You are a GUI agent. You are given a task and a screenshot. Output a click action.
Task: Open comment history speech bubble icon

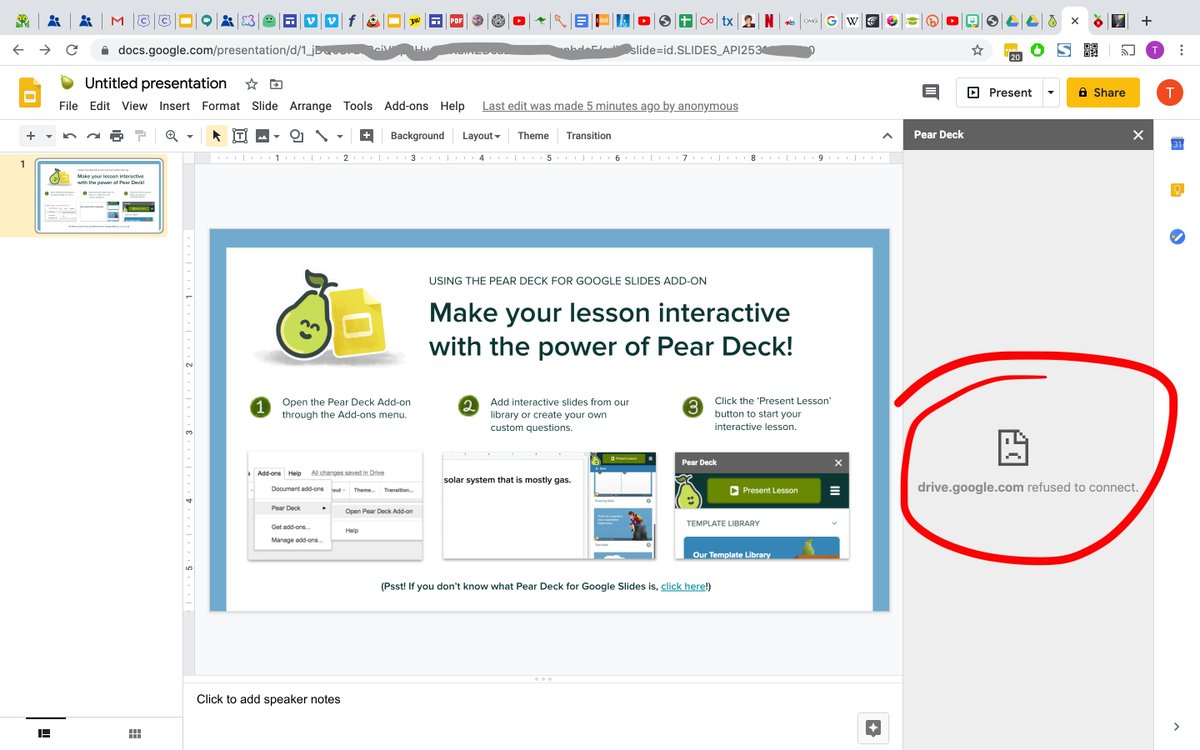pyautogui.click(x=930, y=92)
